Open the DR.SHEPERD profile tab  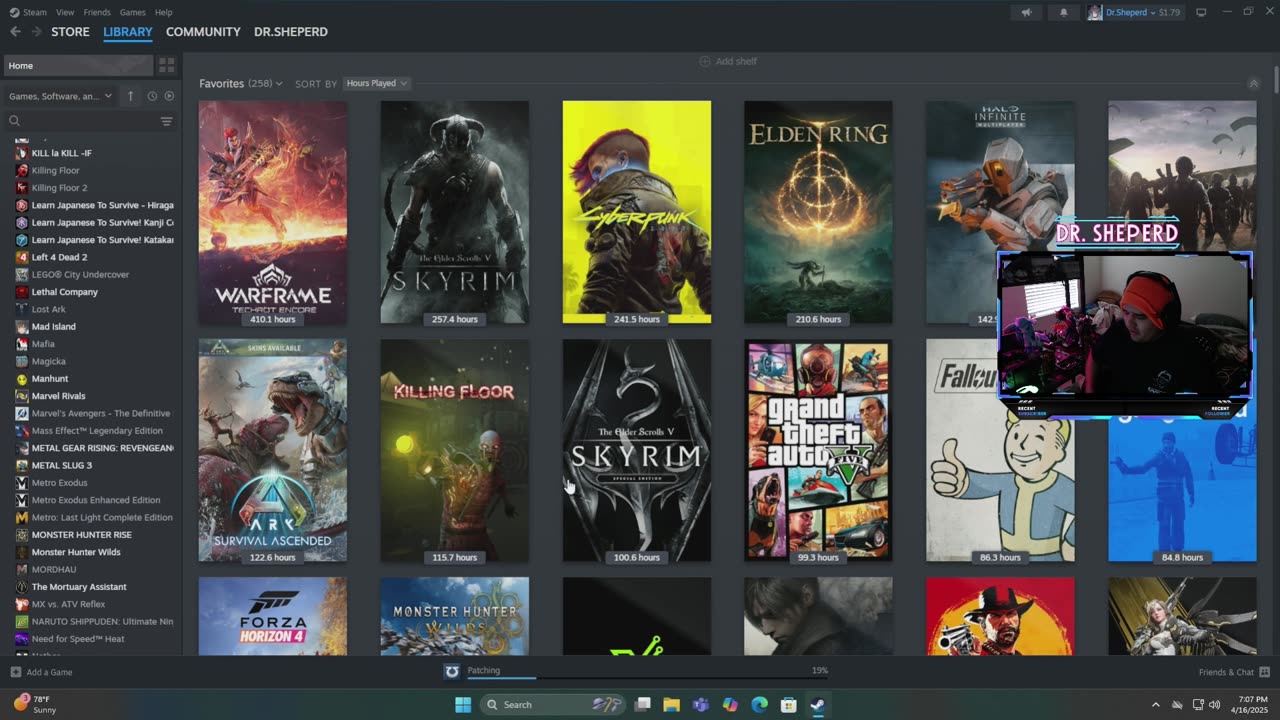(291, 32)
